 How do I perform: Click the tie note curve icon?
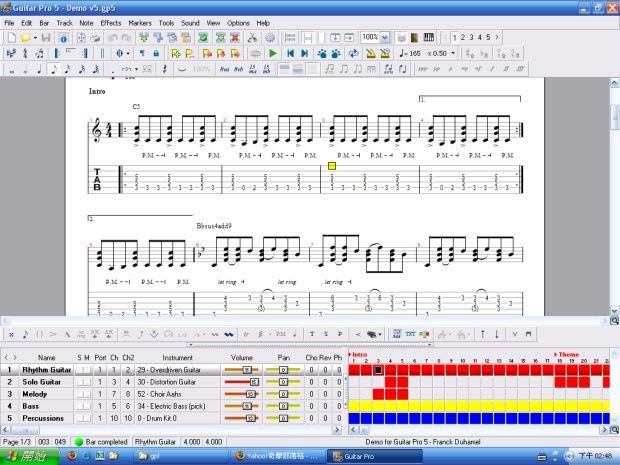(x=181, y=69)
